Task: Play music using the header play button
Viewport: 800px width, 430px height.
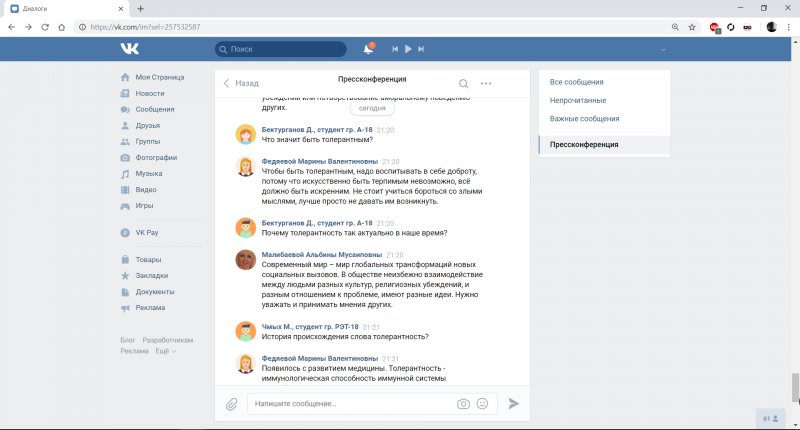Action: (x=408, y=48)
